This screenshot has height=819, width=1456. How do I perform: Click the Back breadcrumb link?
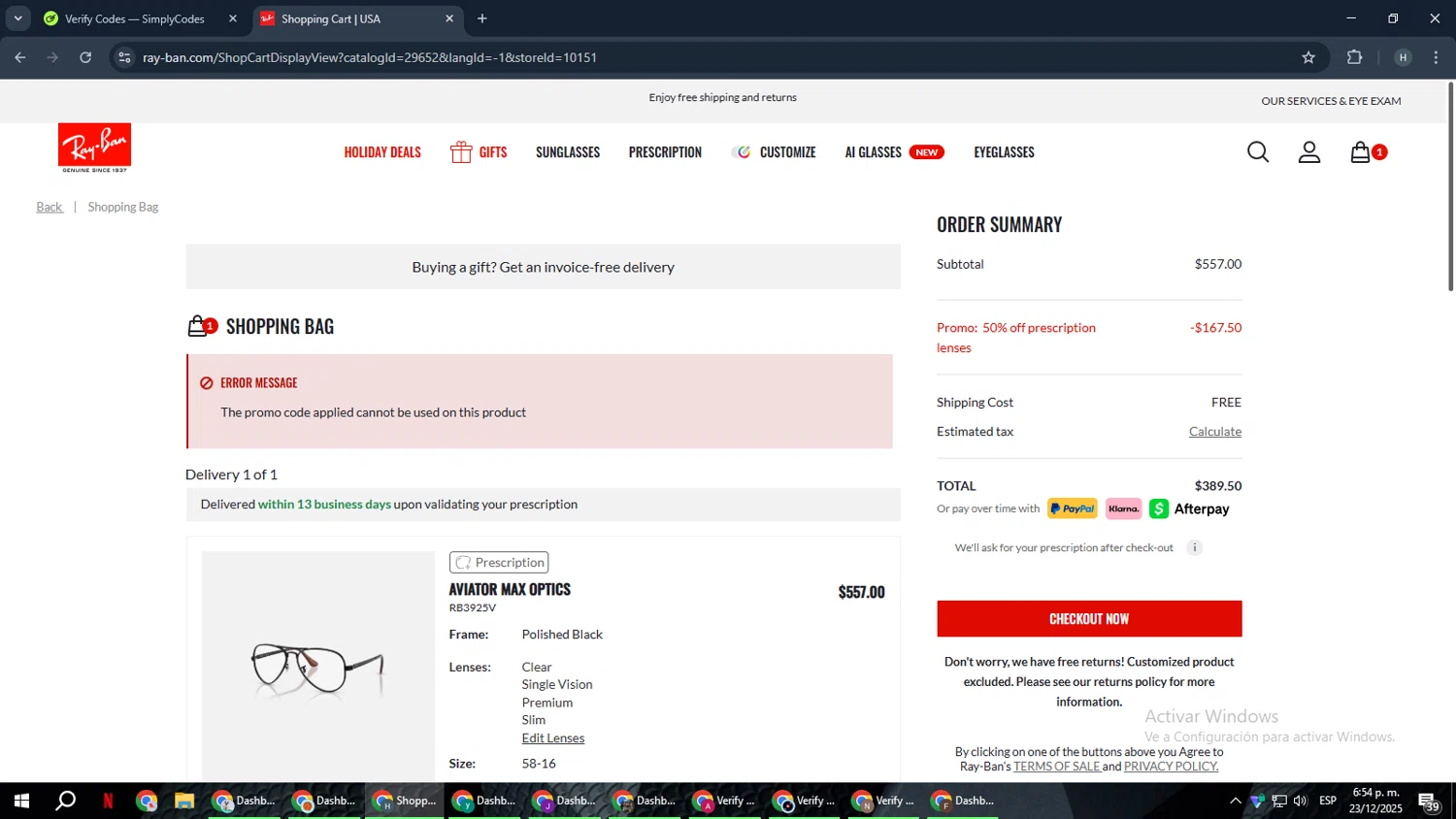[49, 207]
